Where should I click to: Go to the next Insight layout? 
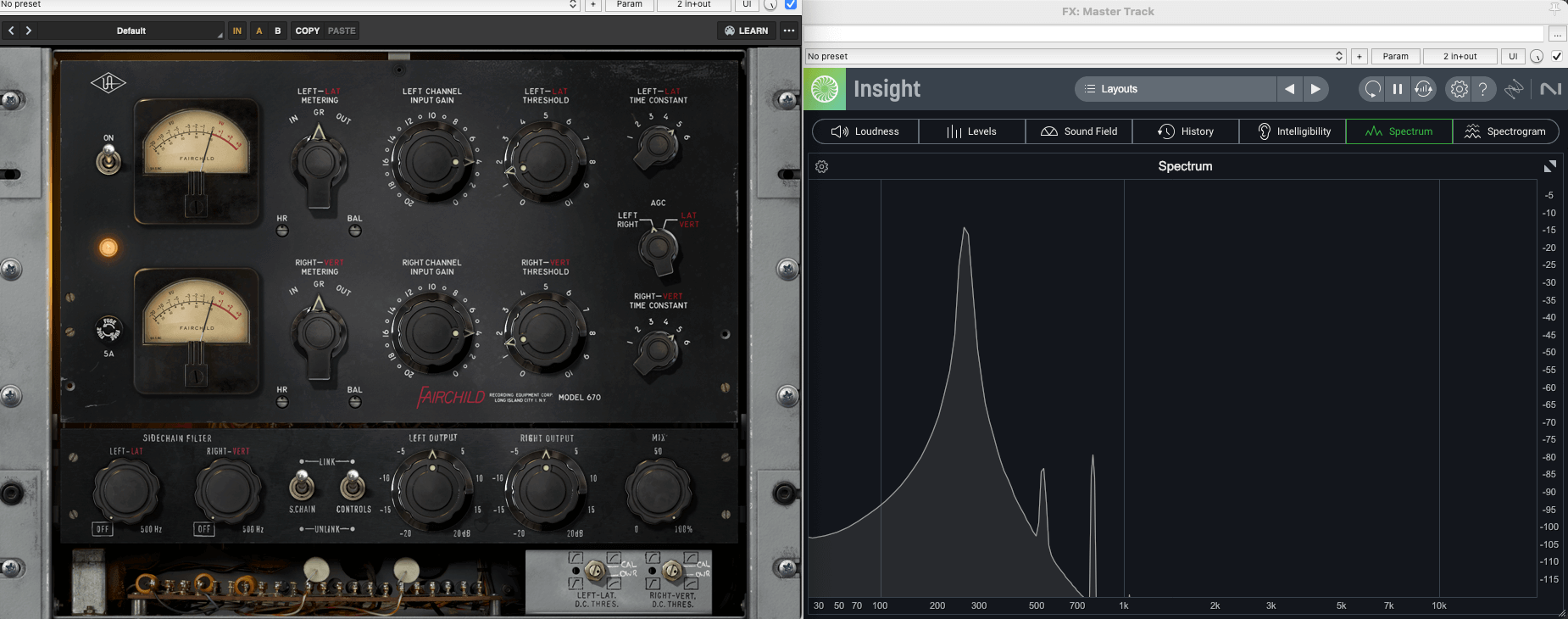point(1315,89)
